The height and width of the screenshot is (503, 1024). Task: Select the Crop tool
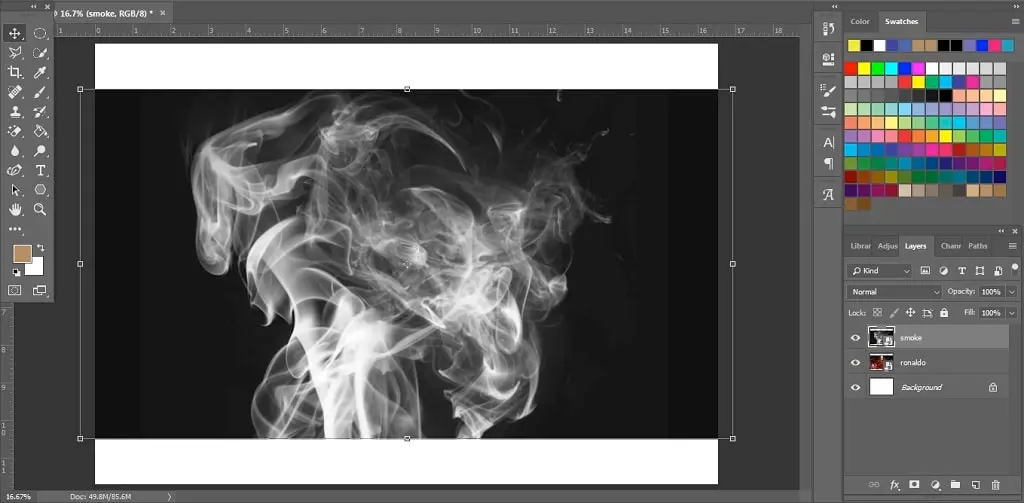click(x=14, y=73)
